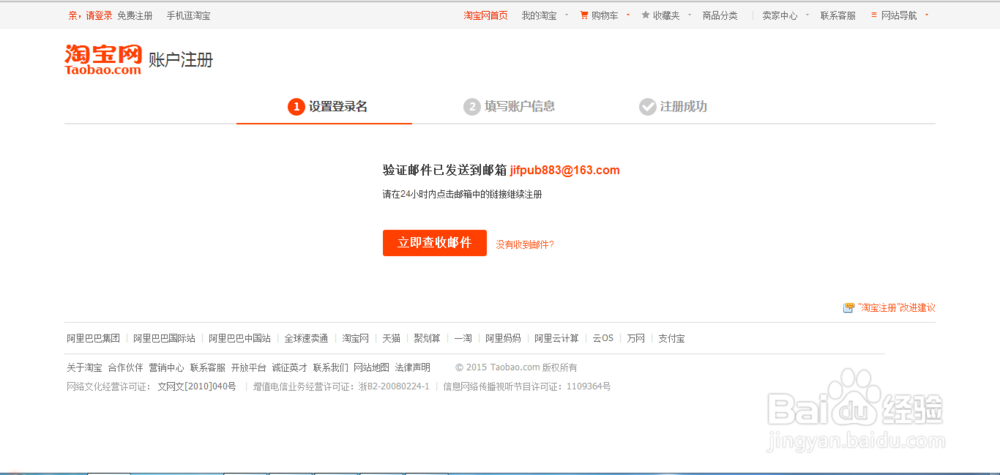Click the shopping cart icon

(584, 15)
